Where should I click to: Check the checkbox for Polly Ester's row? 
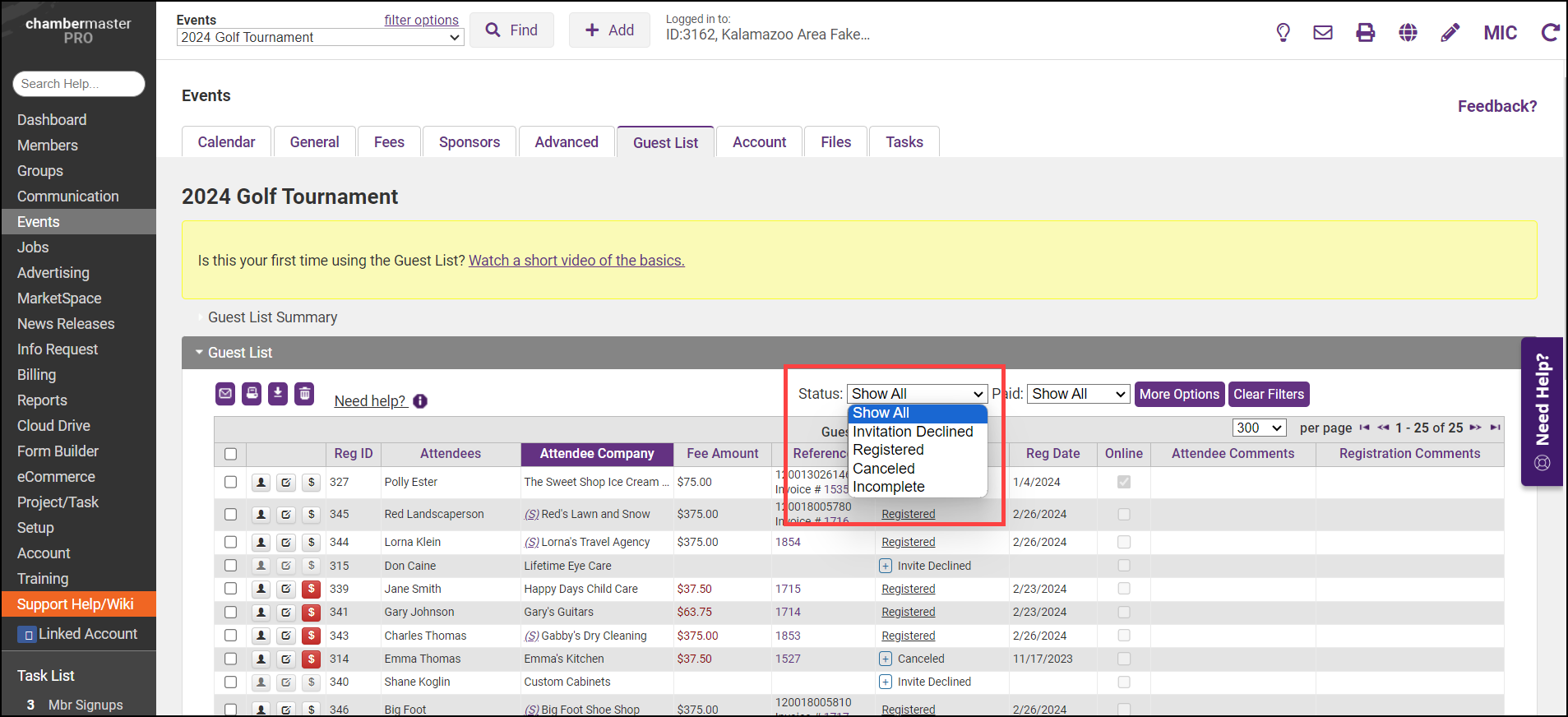pos(230,483)
